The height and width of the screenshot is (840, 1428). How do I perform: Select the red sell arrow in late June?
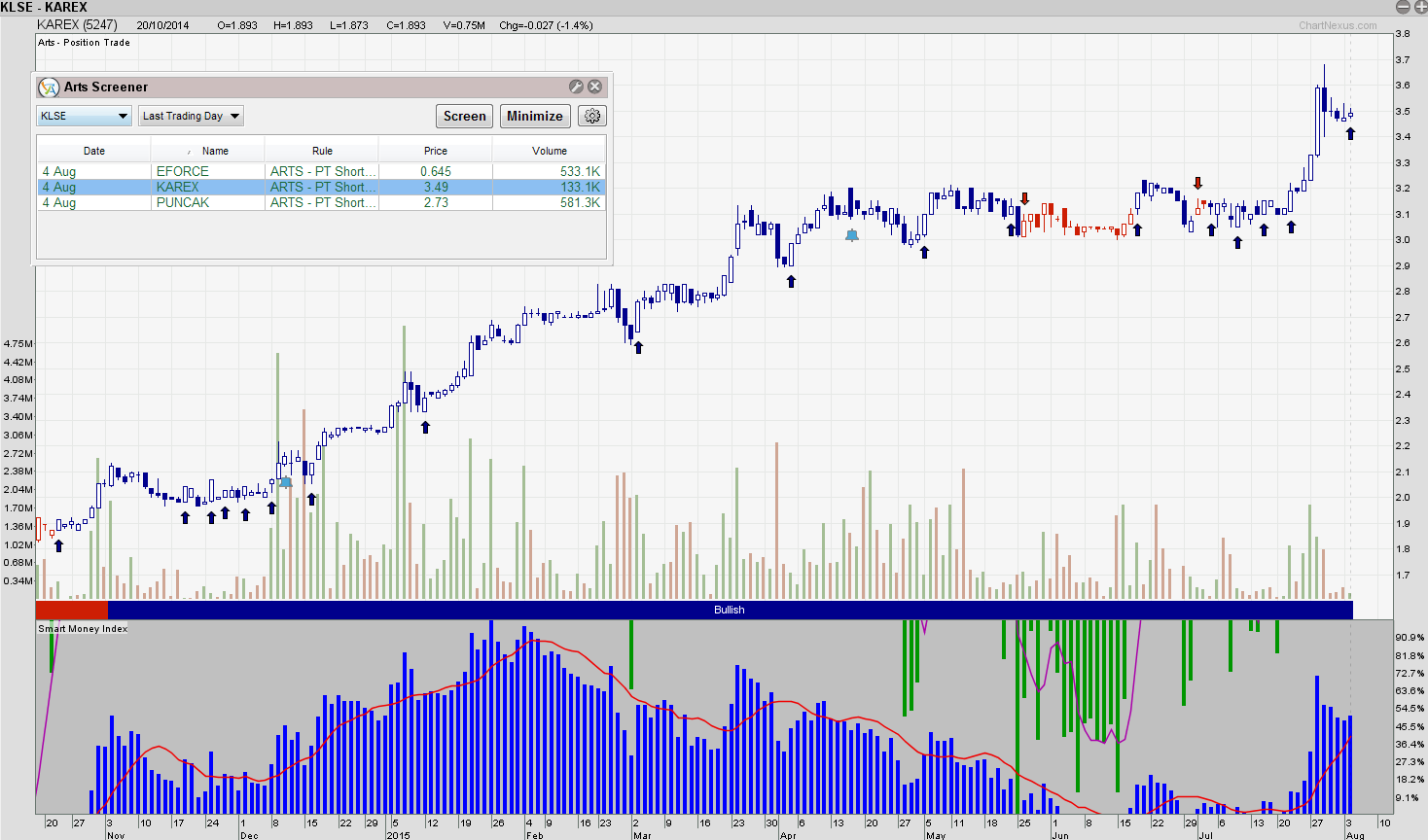click(1197, 183)
